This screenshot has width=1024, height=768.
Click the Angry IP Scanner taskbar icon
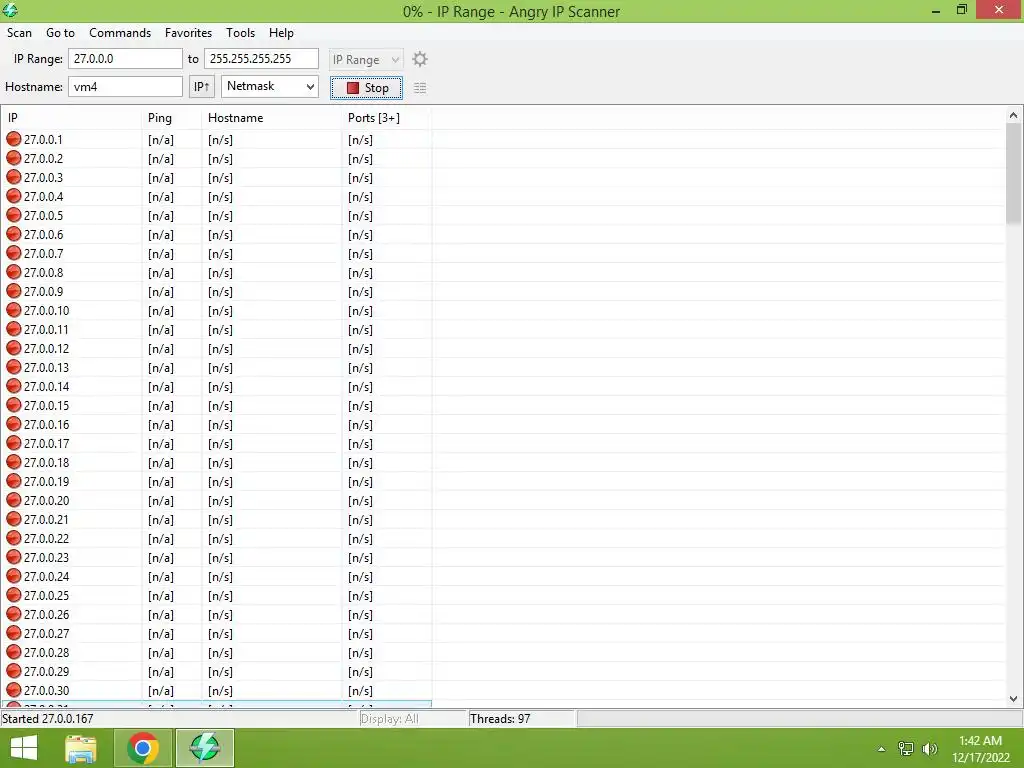[x=204, y=748]
